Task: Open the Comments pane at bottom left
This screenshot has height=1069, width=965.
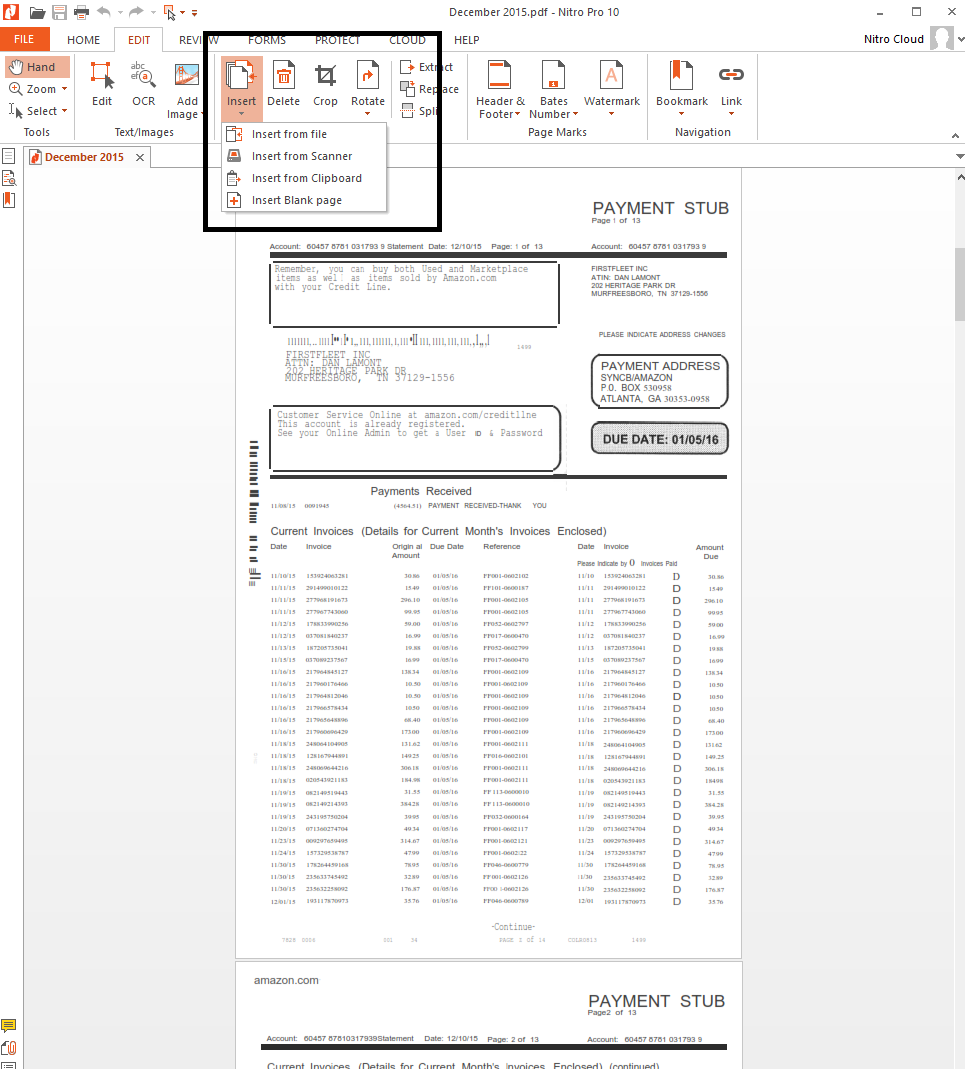Action: point(9,1026)
